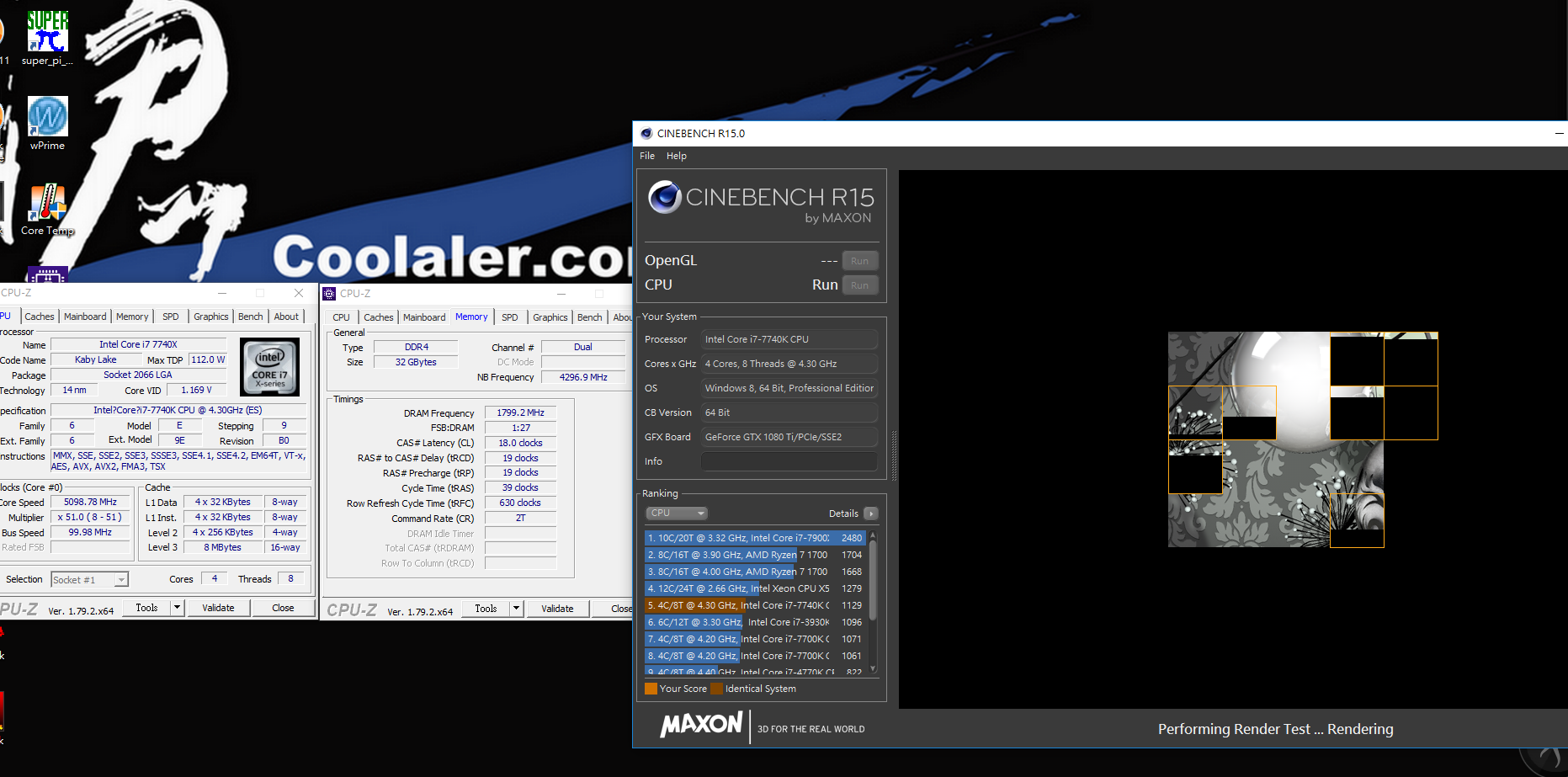This screenshot has height=777, width=1568.
Task: Open the CPU ranking type dropdown
Action: click(677, 514)
